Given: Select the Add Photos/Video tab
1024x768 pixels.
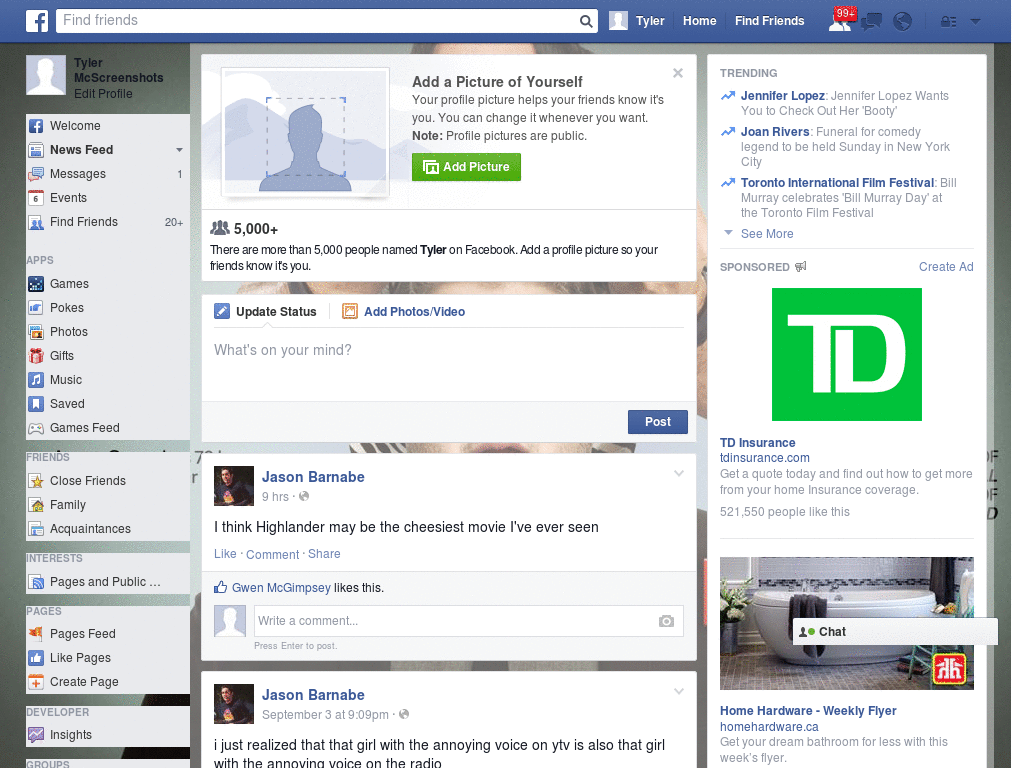Looking at the screenshot, I should pyautogui.click(x=404, y=312).
